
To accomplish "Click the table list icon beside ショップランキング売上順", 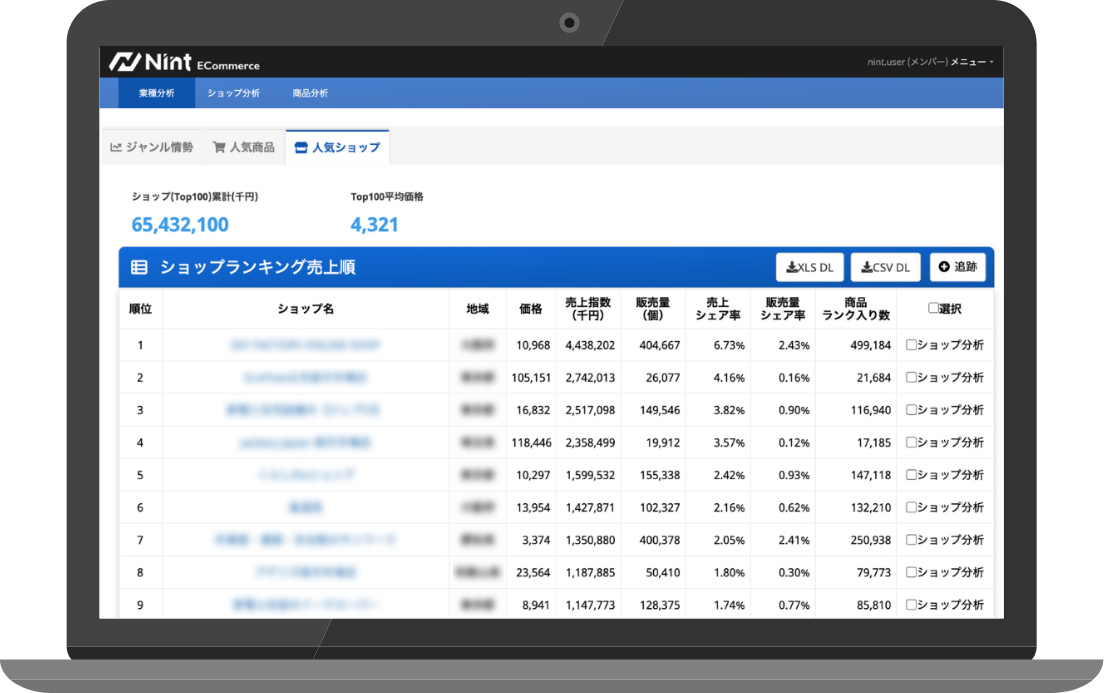I will [x=139, y=268].
